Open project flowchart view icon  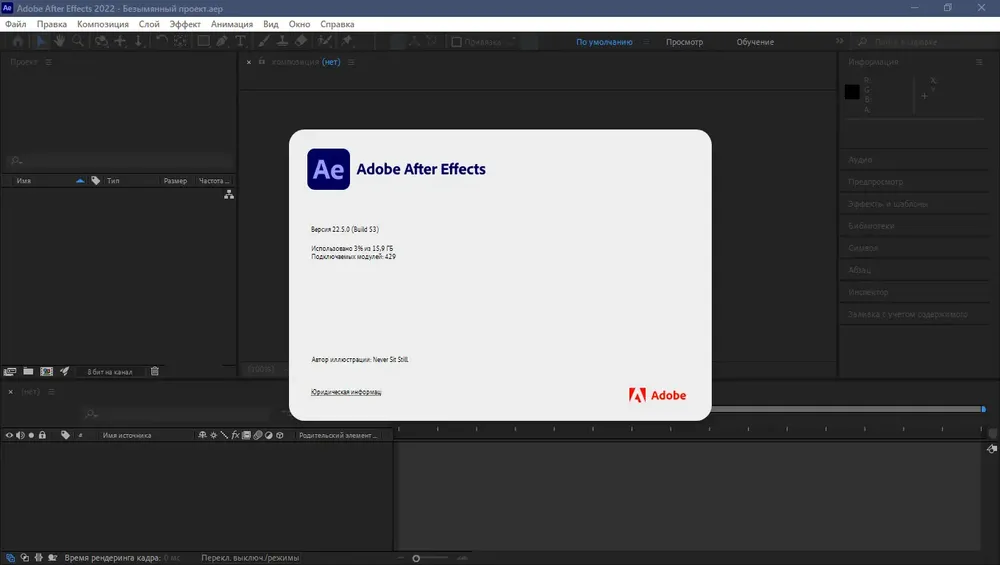point(229,194)
